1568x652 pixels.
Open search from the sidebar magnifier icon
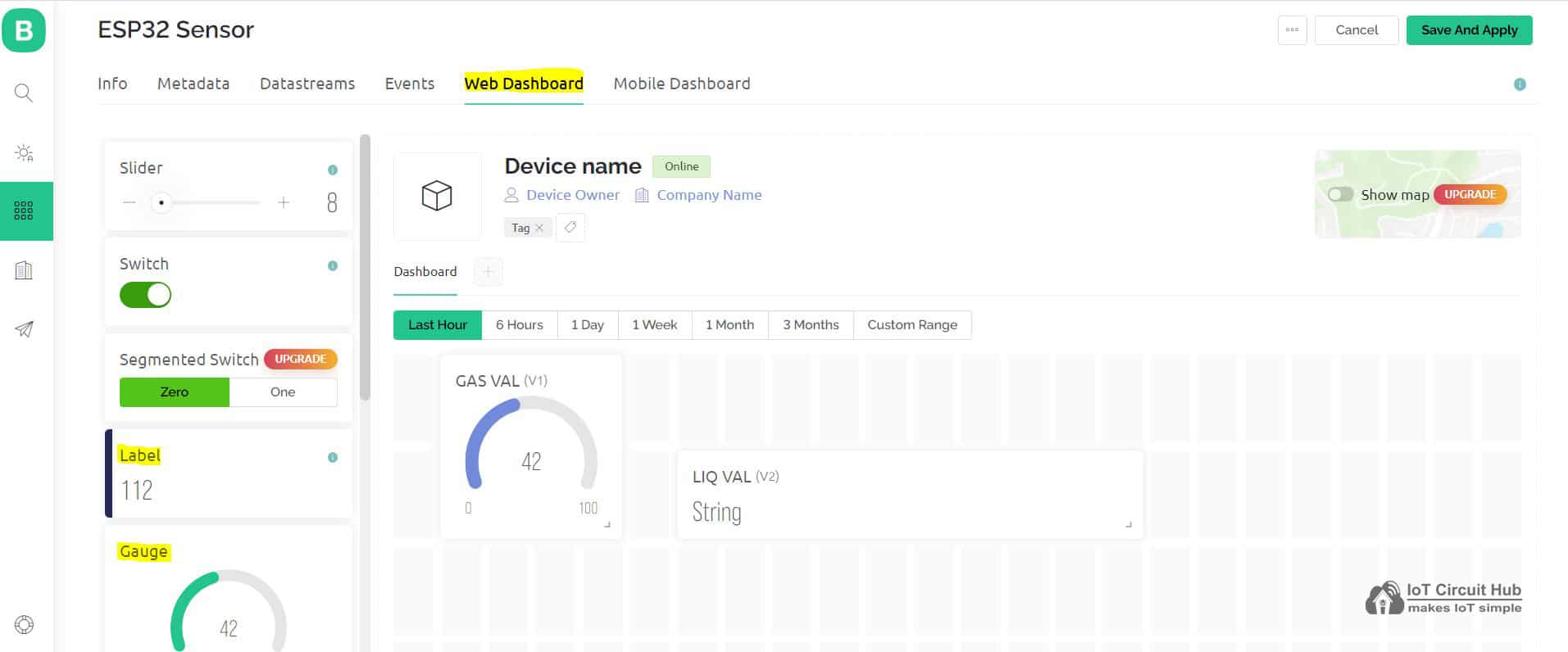pos(24,93)
